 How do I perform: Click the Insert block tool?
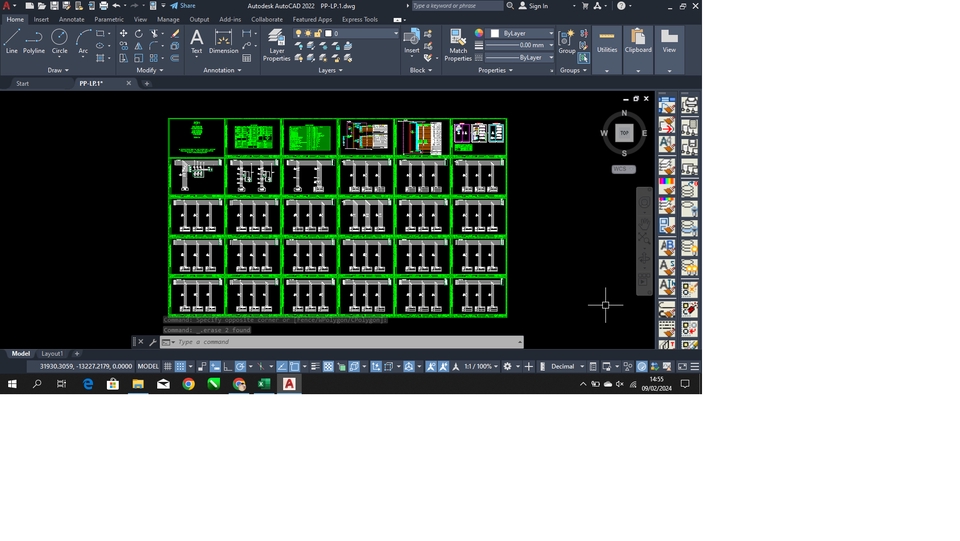tap(411, 41)
